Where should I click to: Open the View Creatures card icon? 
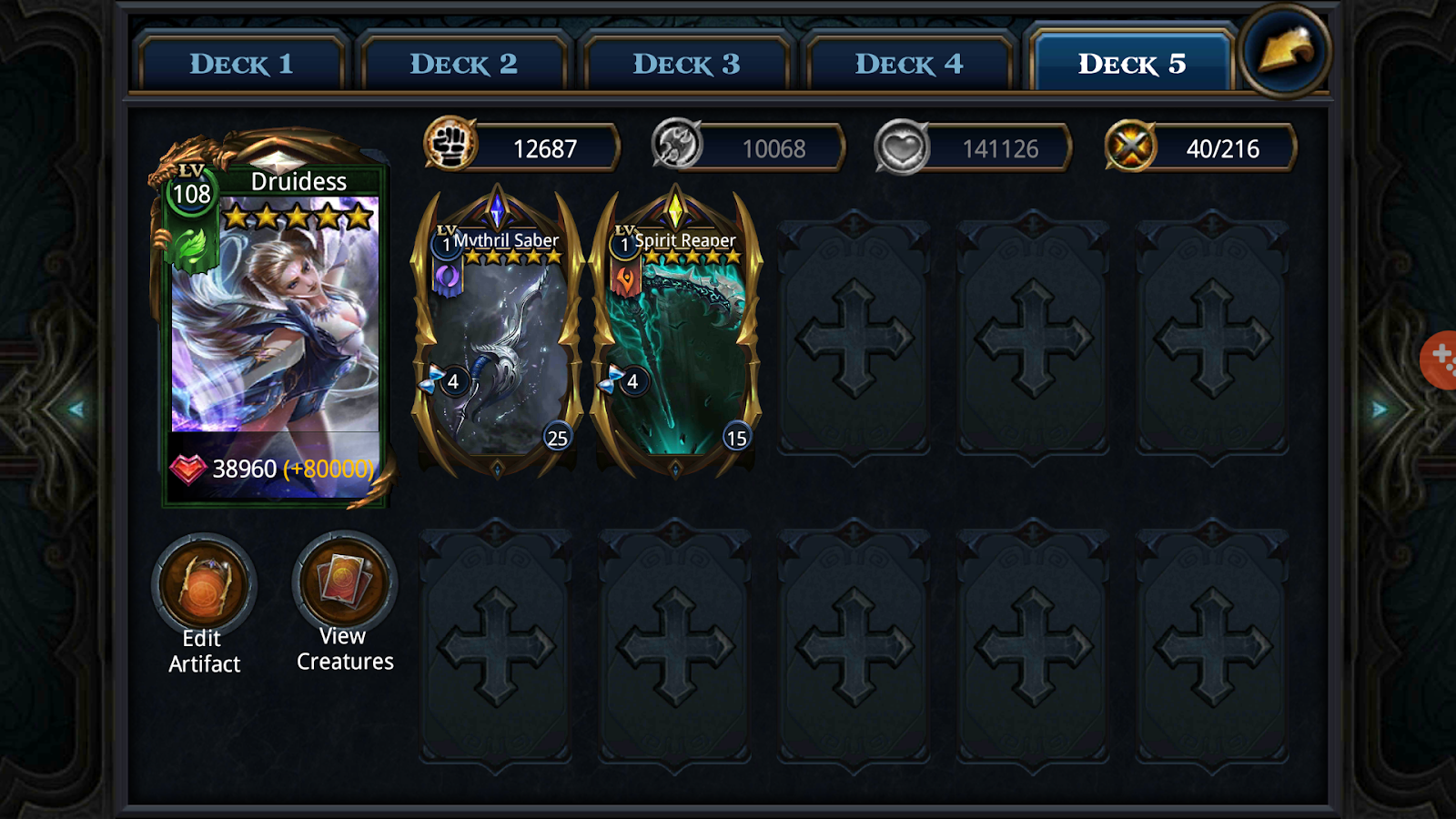click(x=344, y=582)
